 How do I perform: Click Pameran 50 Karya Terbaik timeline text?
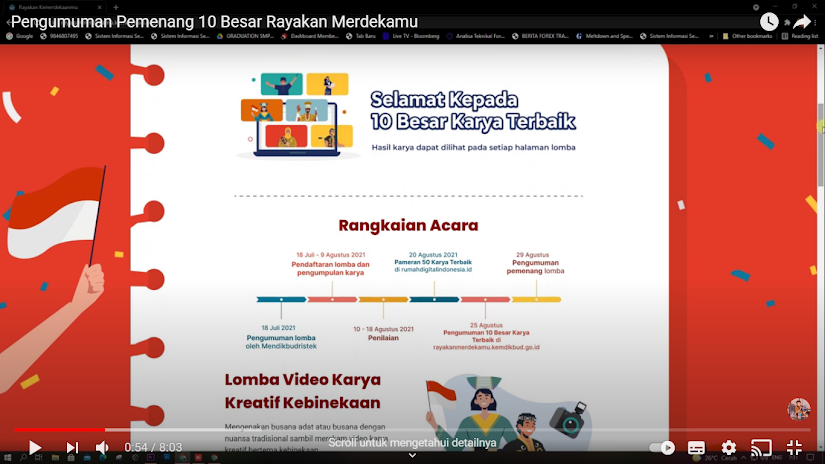coord(433,262)
